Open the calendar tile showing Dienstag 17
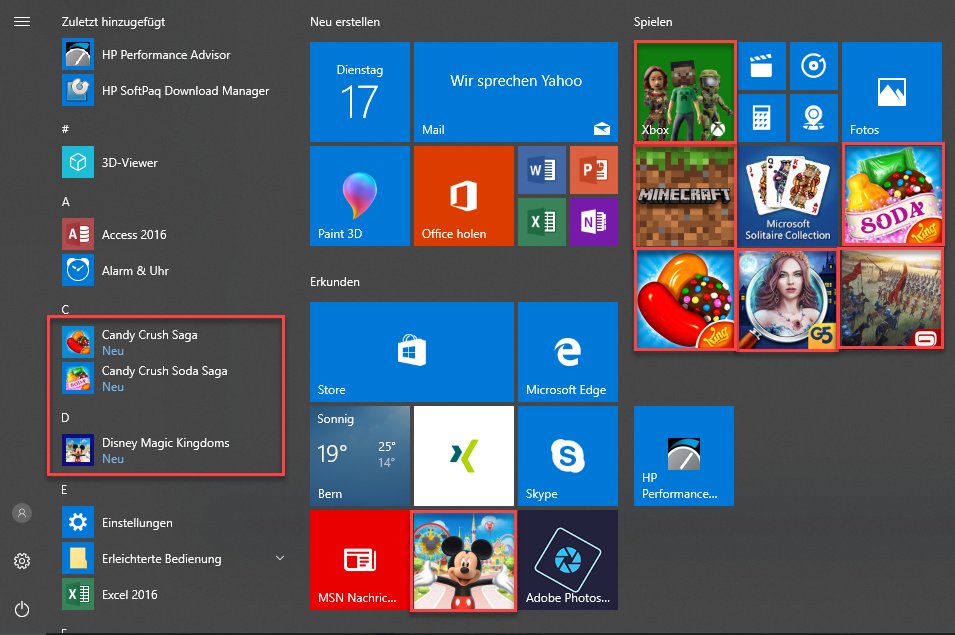This screenshot has width=955, height=635. click(360, 92)
